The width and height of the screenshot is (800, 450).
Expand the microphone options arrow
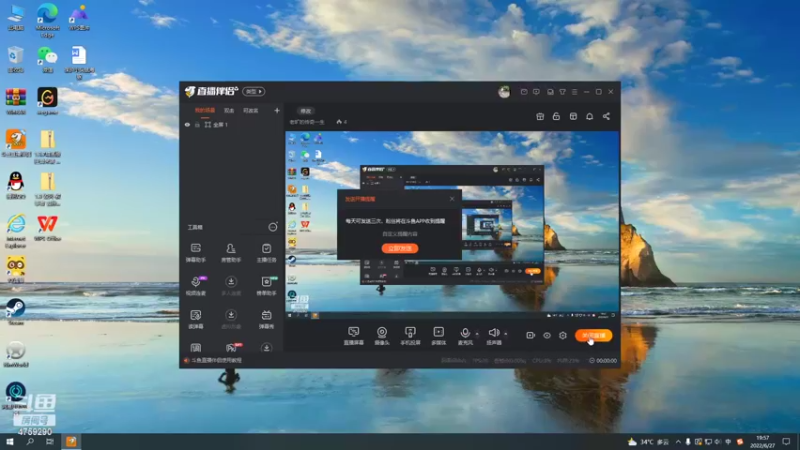tap(477, 334)
